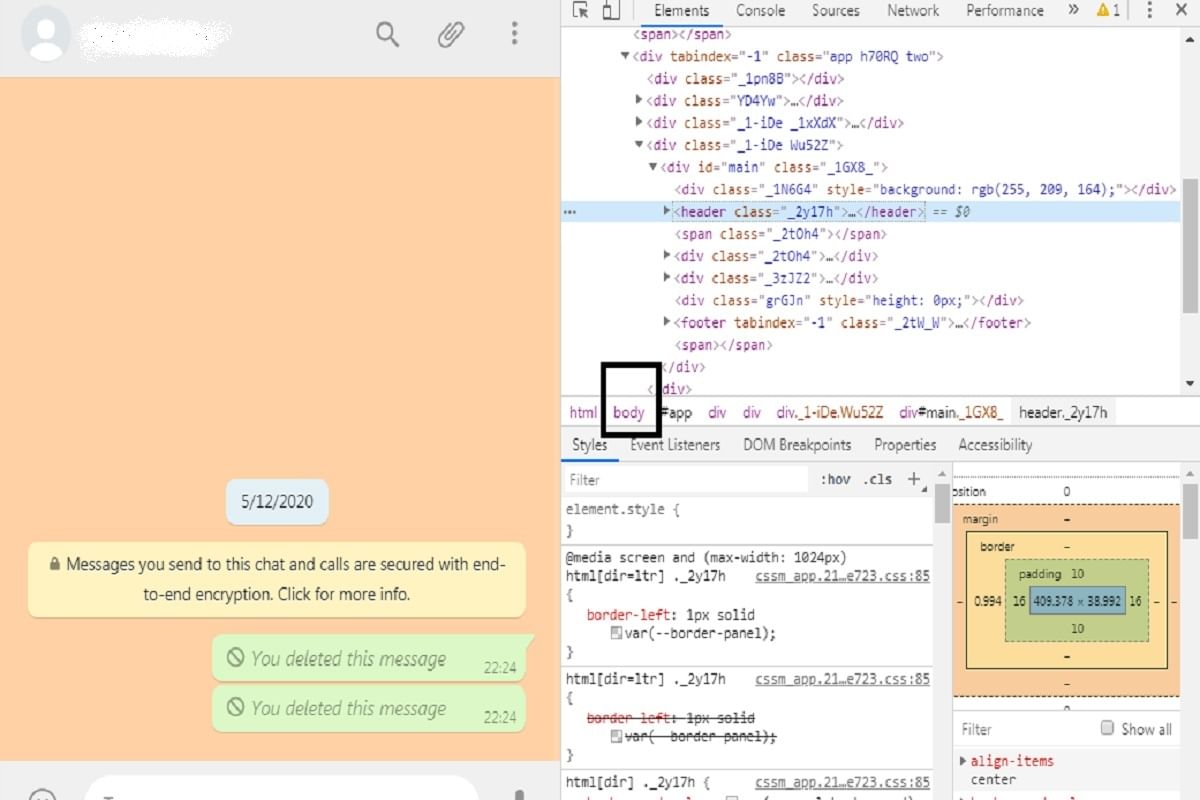Click the contact profile avatar
Viewport: 1200px width, 800px height.
pos(46,34)
